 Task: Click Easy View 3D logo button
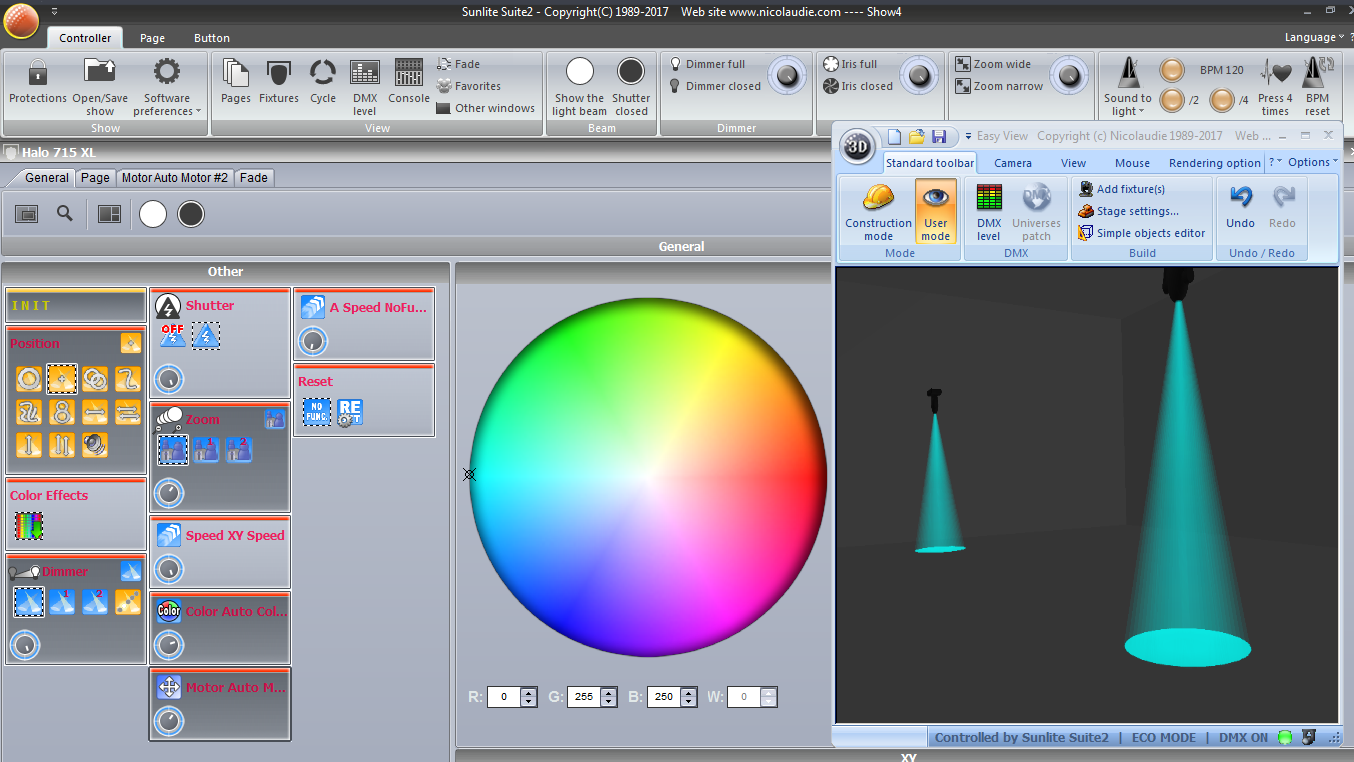tap(857, 146)
